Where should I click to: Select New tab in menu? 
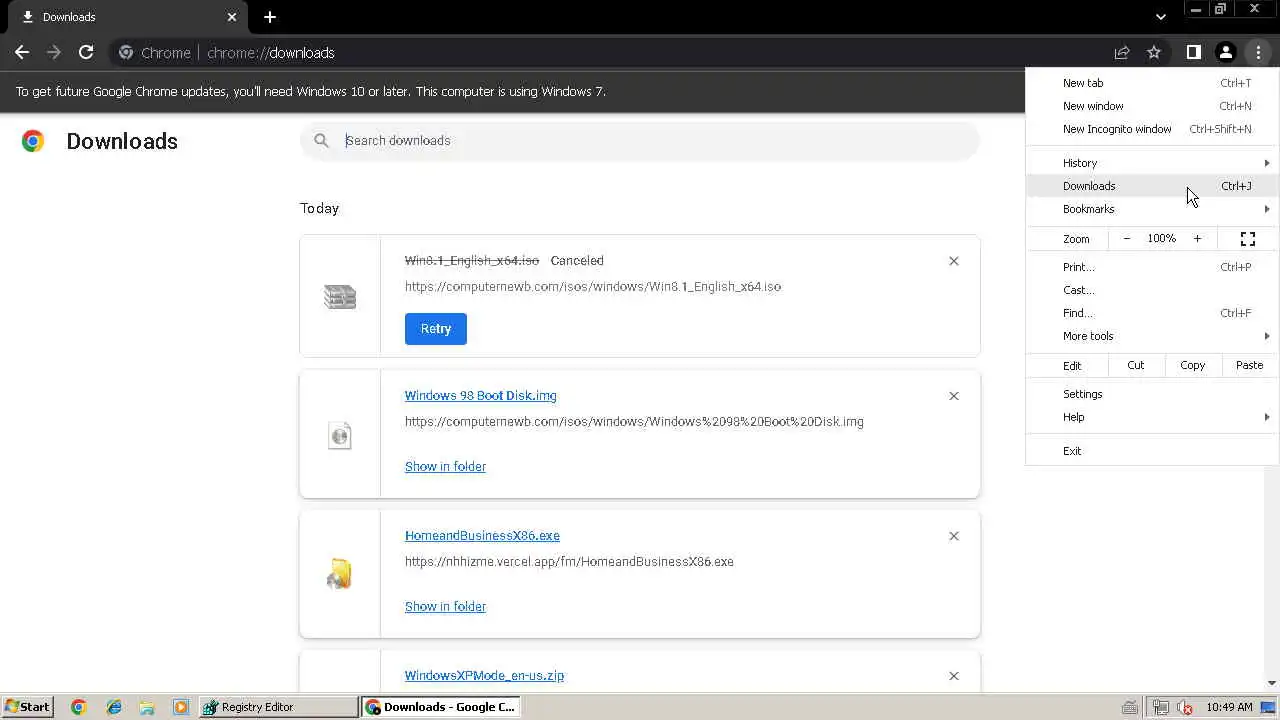coord(1152,83)
